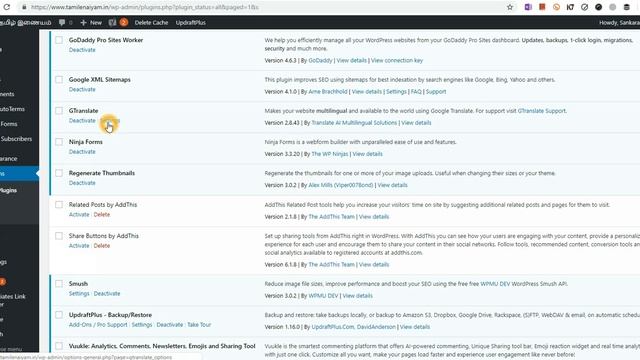Bookmark this page with the star icon
Image resolution: width=640 pixels, height=360 pixels.
(x=510, y=7)
